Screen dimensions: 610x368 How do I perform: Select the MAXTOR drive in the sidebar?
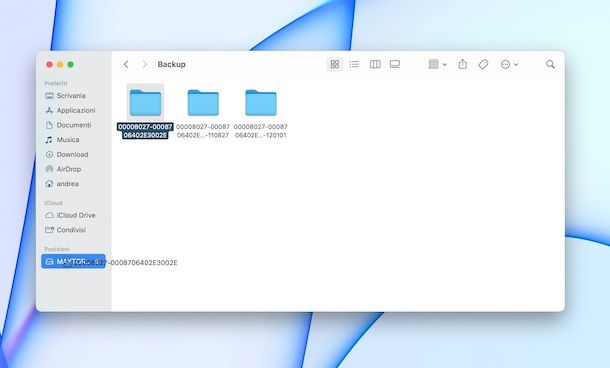(73, 261)
